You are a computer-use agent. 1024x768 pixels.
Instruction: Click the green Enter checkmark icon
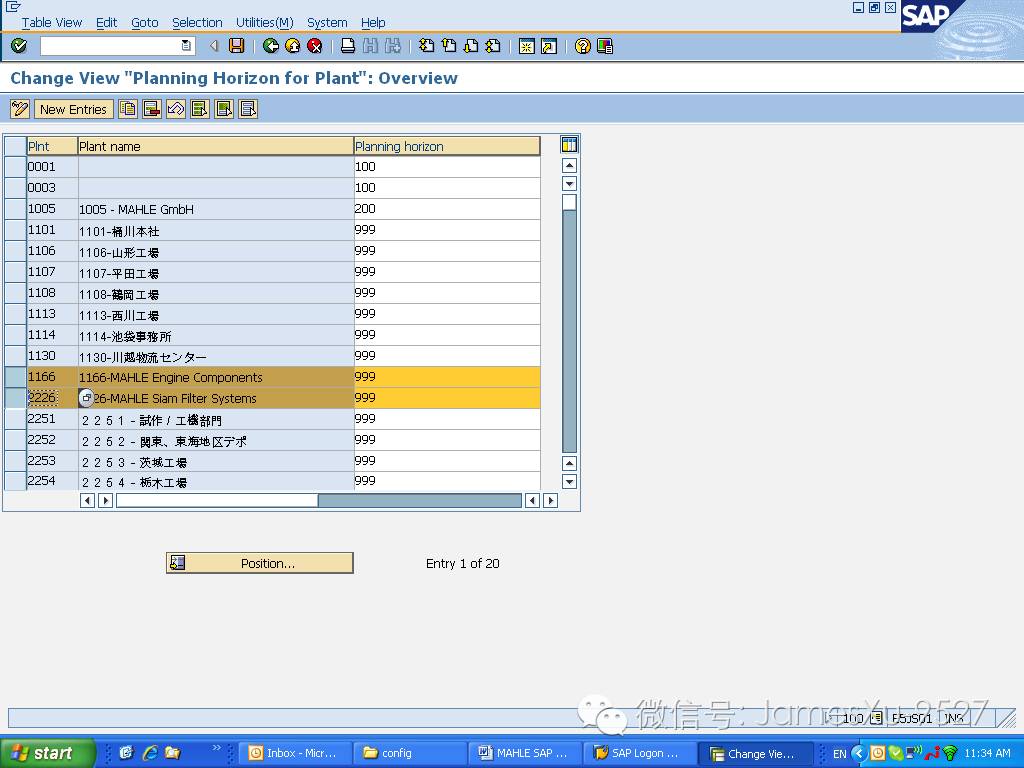point(20,46)
